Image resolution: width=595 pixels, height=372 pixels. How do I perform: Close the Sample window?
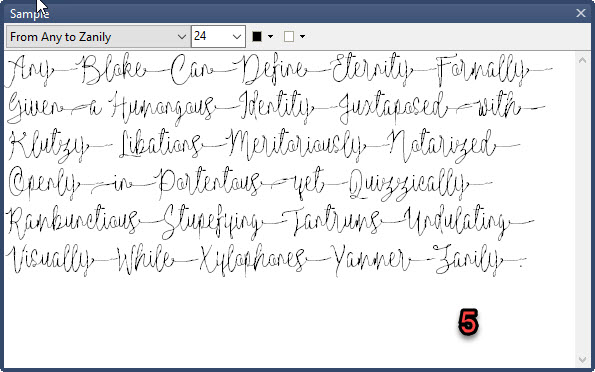[581, 13]
